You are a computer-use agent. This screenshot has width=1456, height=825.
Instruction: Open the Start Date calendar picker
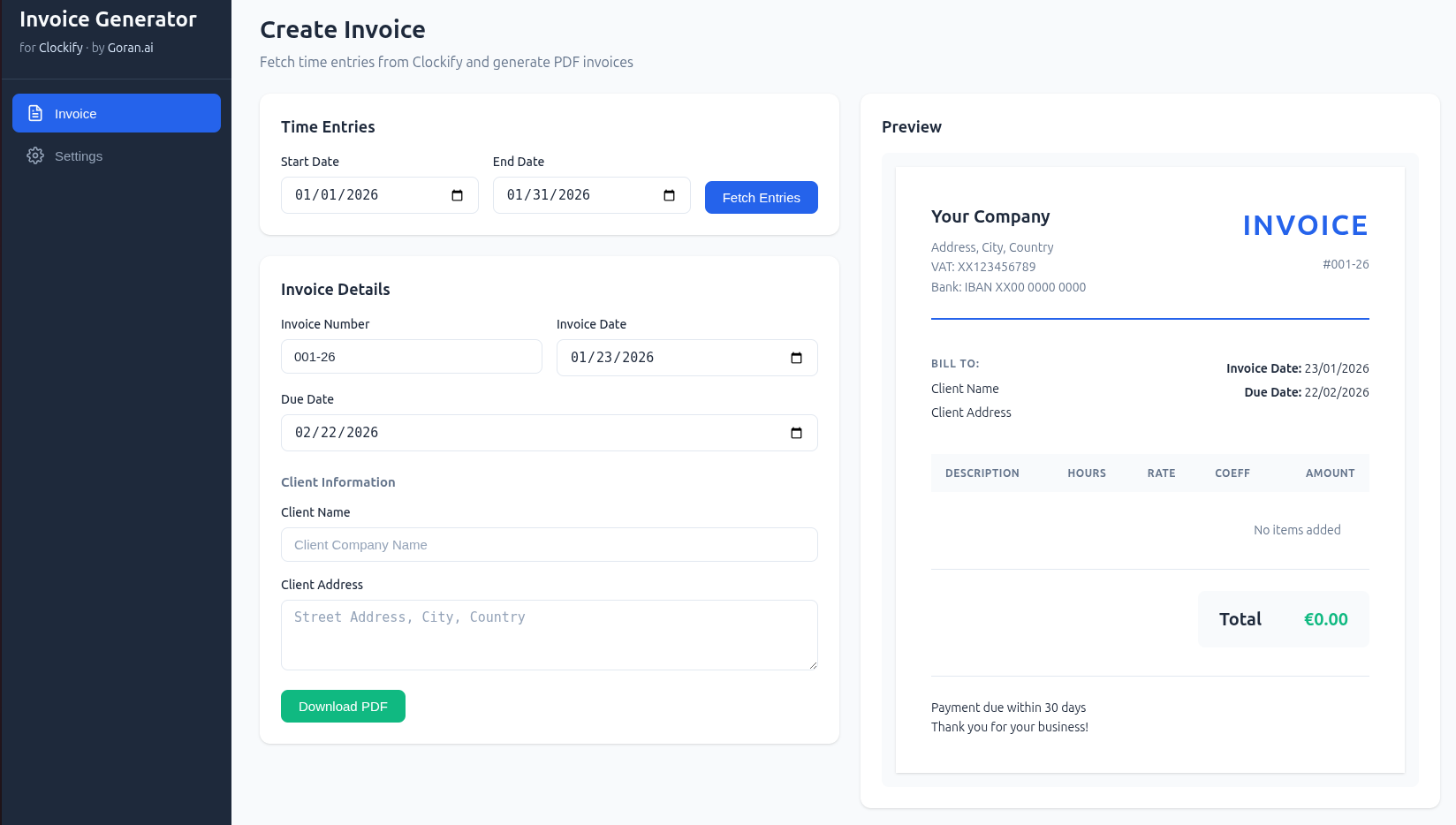(x=455, y=194)
